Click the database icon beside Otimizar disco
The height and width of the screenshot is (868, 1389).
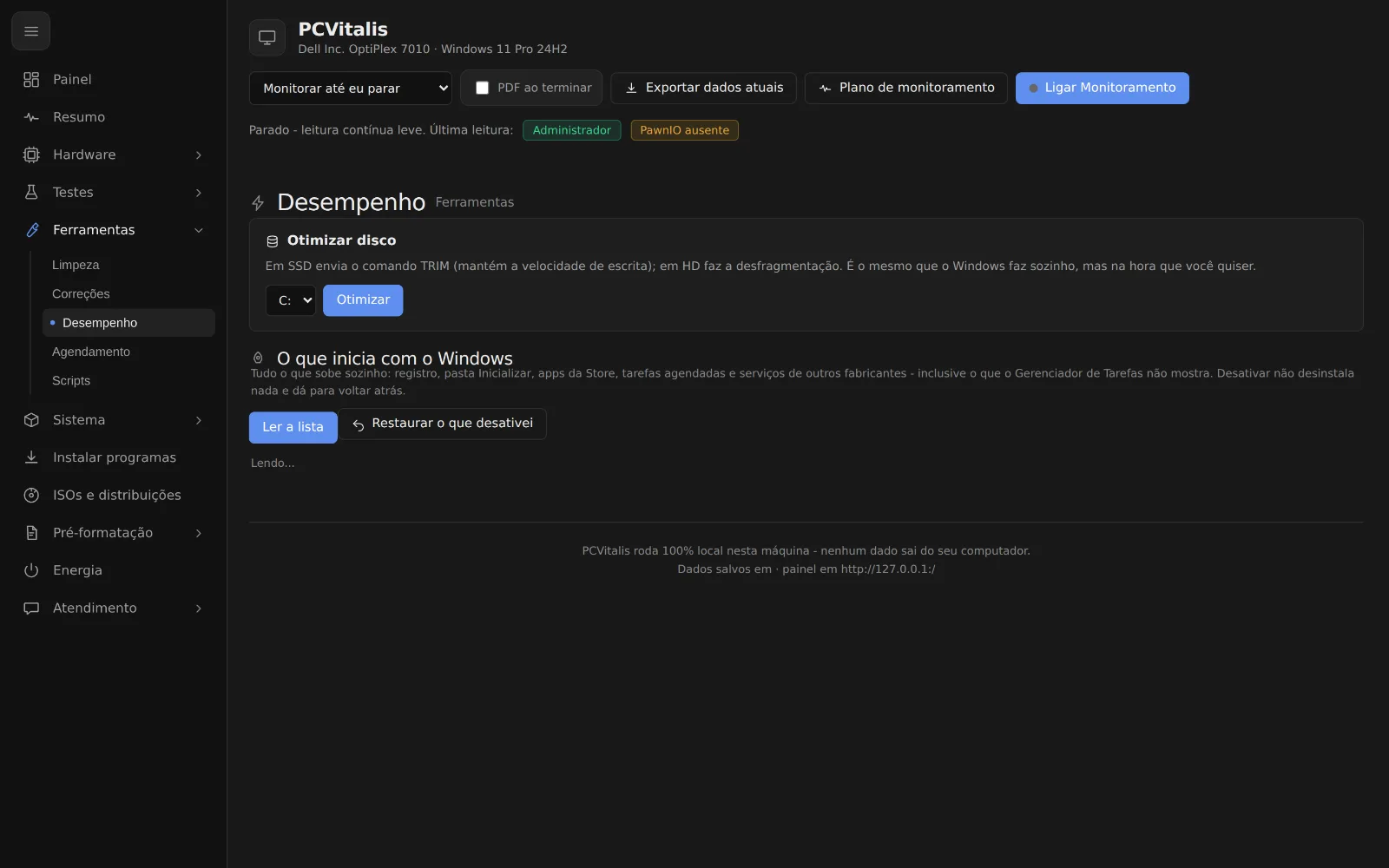click(272, 241)
